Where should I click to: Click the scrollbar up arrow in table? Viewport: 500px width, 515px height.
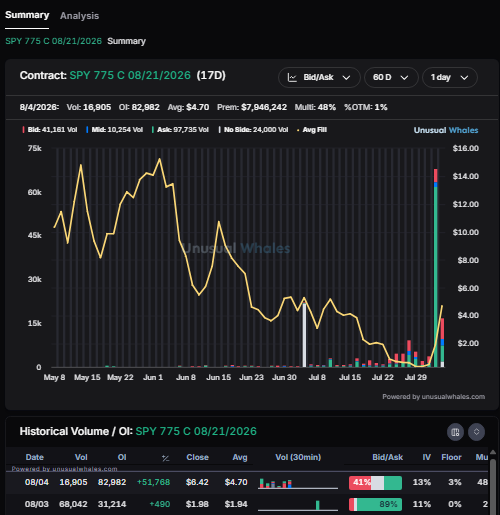(x=493, y=452)
